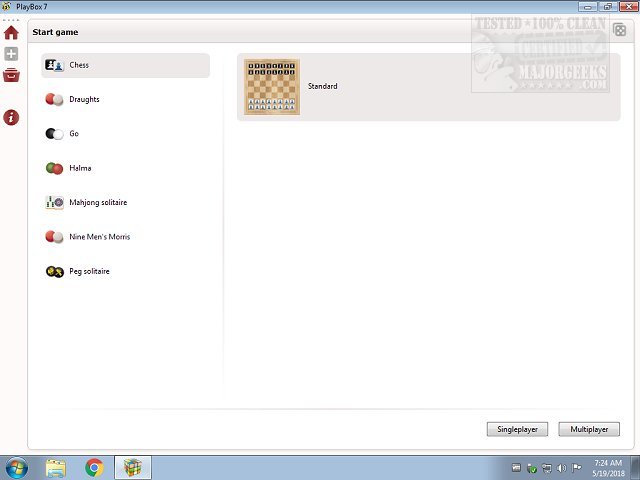The height and width of the screenshot is (480, 640).
Task: Open the red info icon
Action: (11, 118)
